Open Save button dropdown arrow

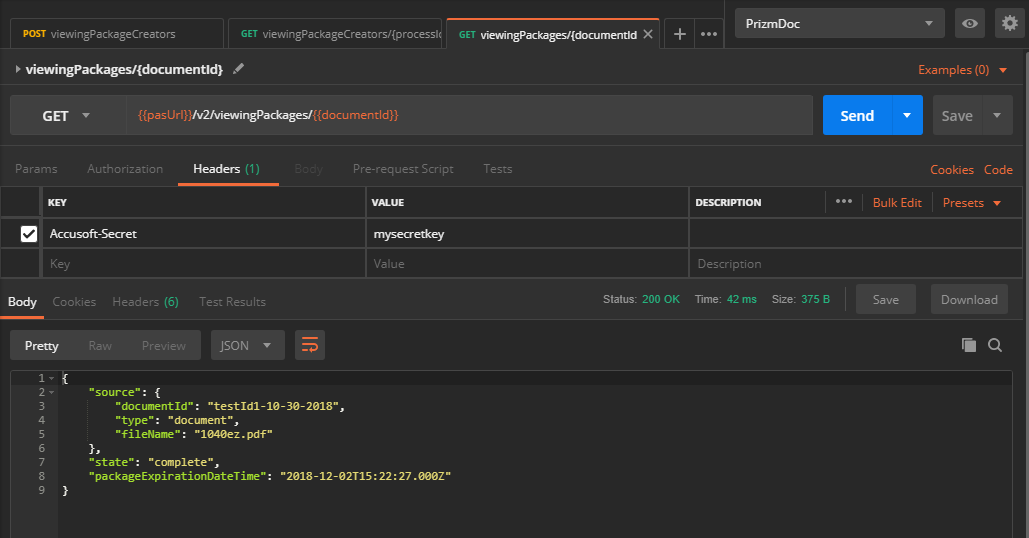[x=997, y=115]
